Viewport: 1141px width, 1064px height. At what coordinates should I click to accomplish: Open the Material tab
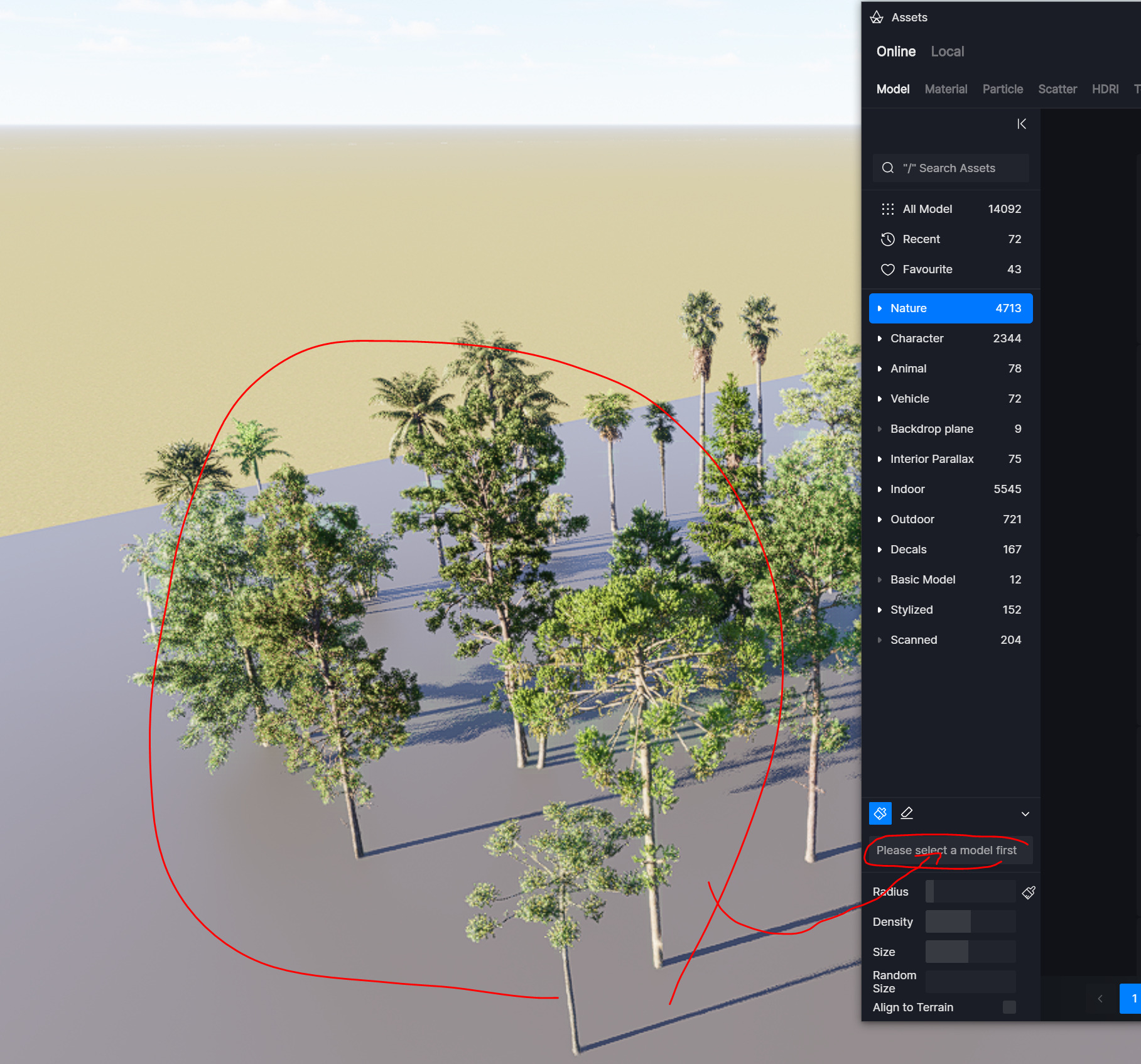(946, 89)
